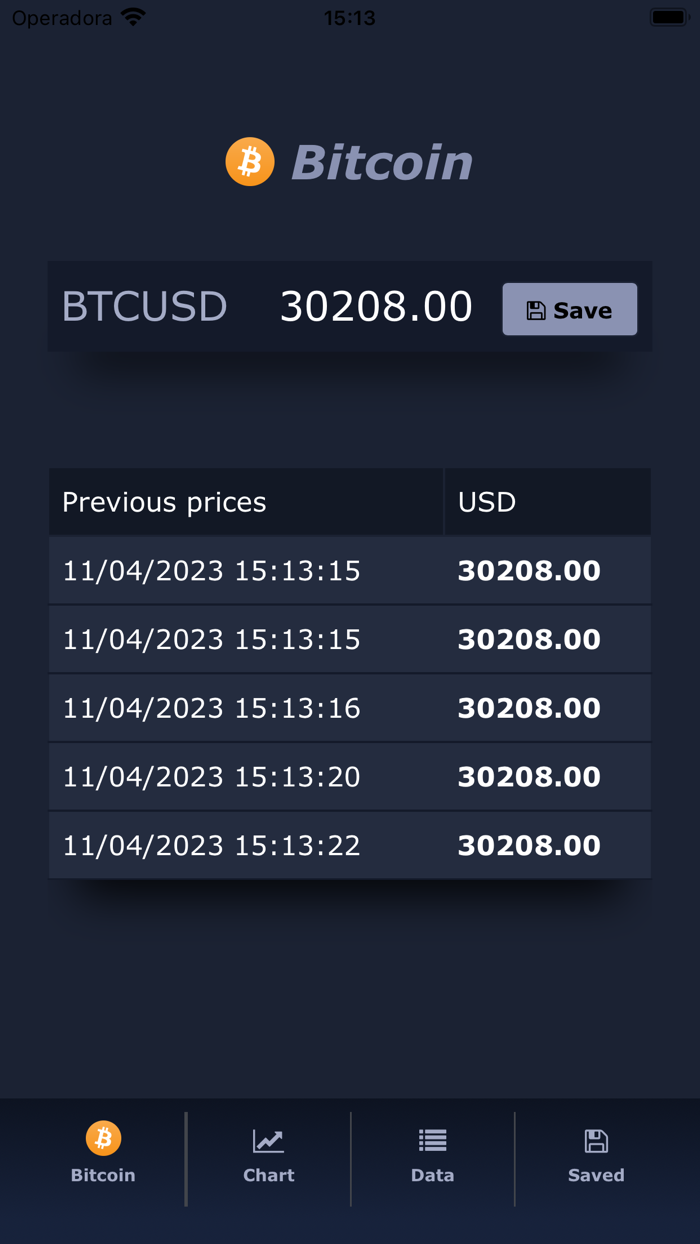This screenshot has height=1244, width=700.
Task: Select the Previous prices column header
Action: (x=164, y=501)
